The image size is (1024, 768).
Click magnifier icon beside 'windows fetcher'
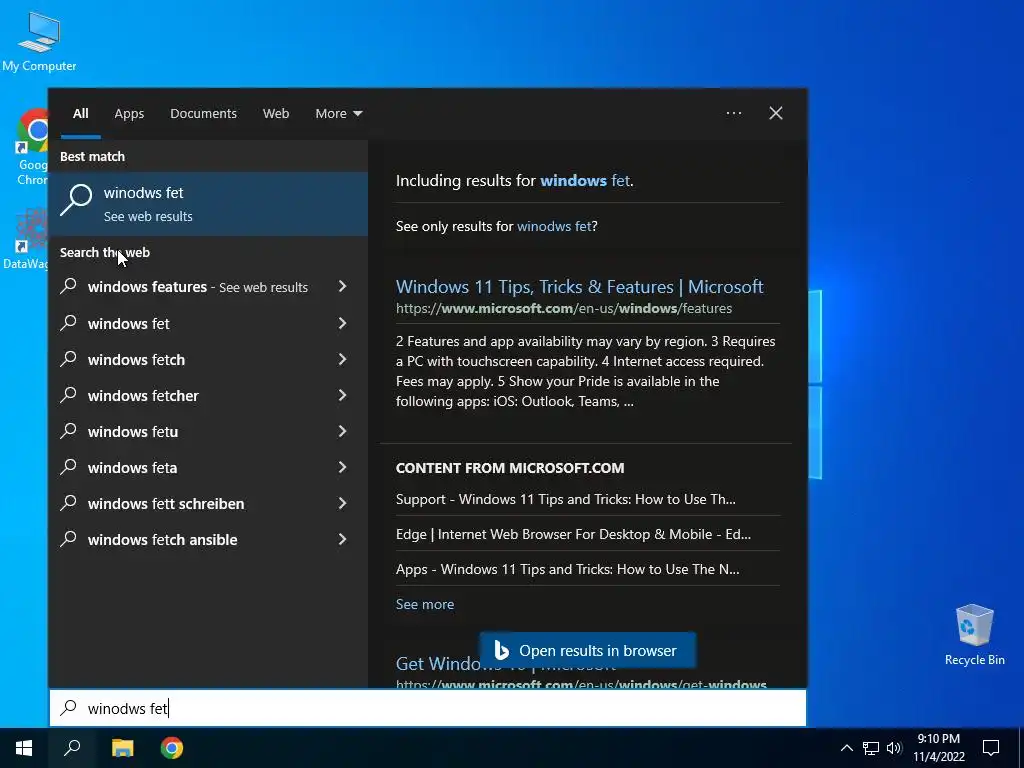(x=69, y=394)
